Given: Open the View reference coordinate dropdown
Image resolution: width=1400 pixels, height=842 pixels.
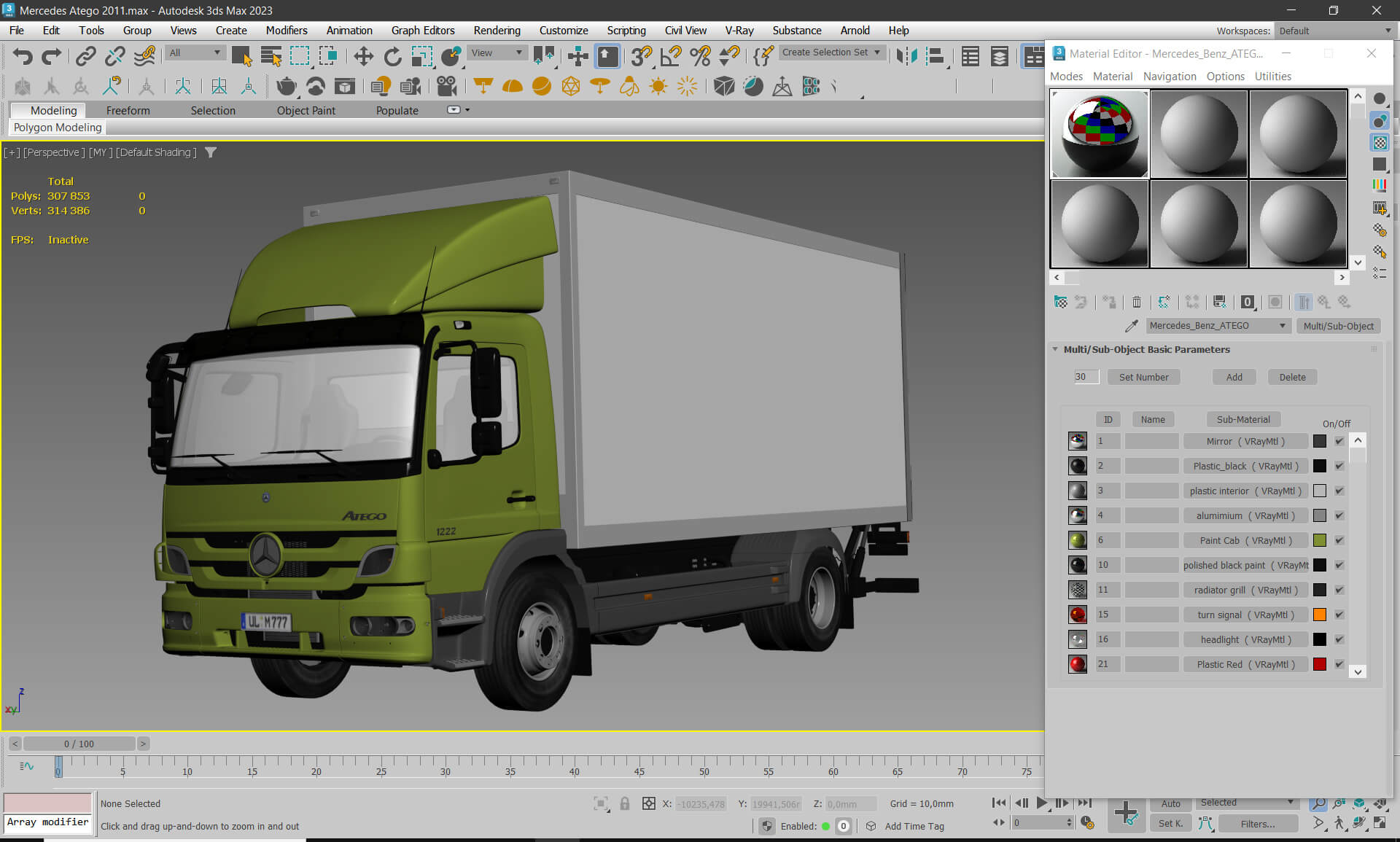Looking at the screenshot, I should pos(497,52).
